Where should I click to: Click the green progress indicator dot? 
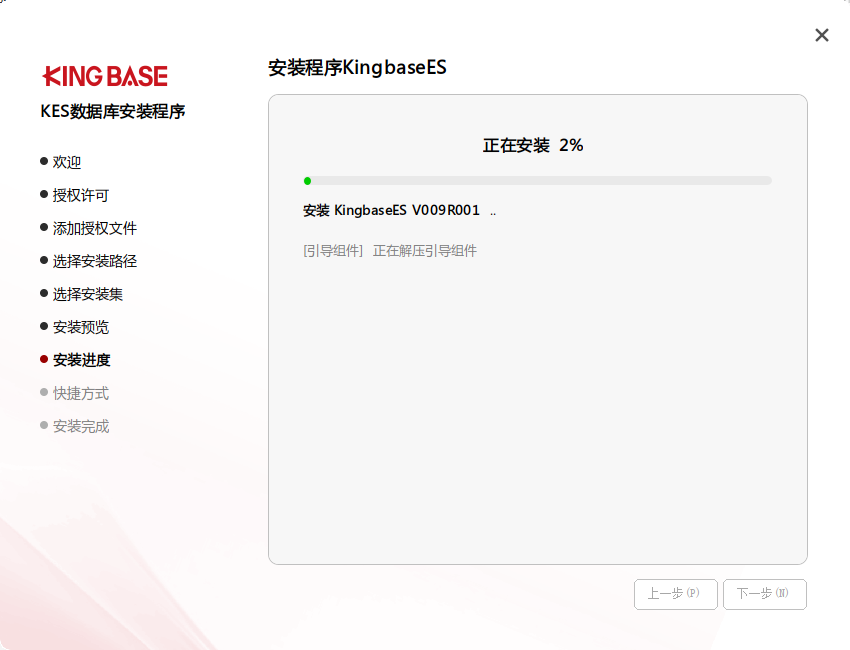307,181
